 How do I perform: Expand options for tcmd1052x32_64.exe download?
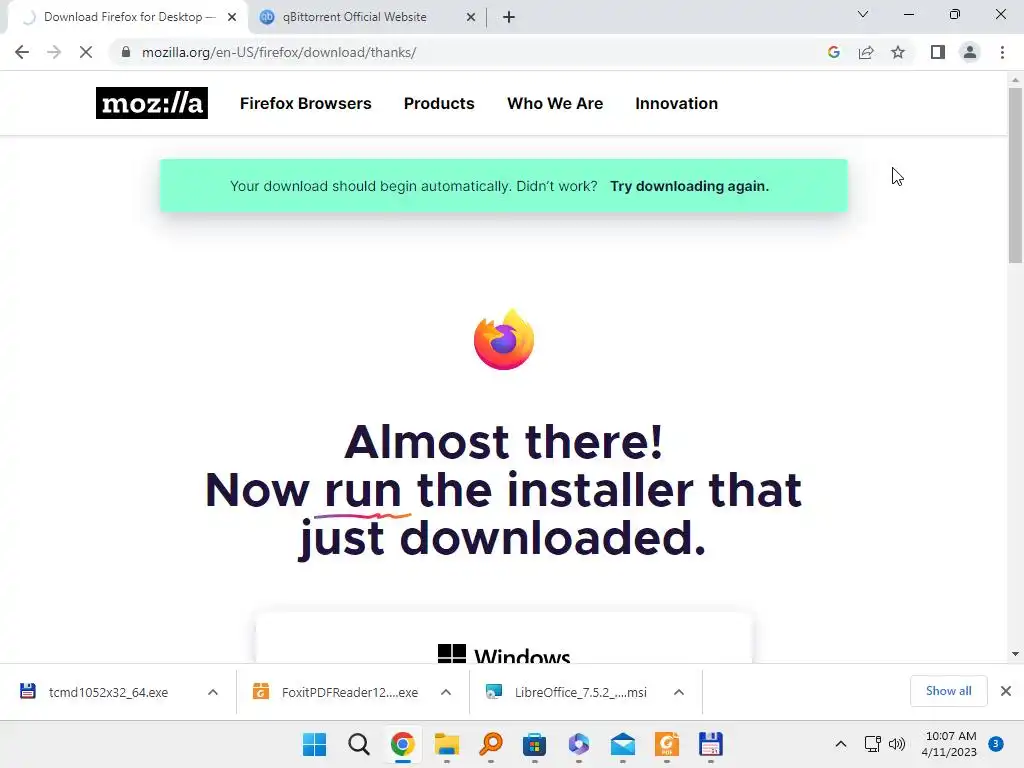213,692
